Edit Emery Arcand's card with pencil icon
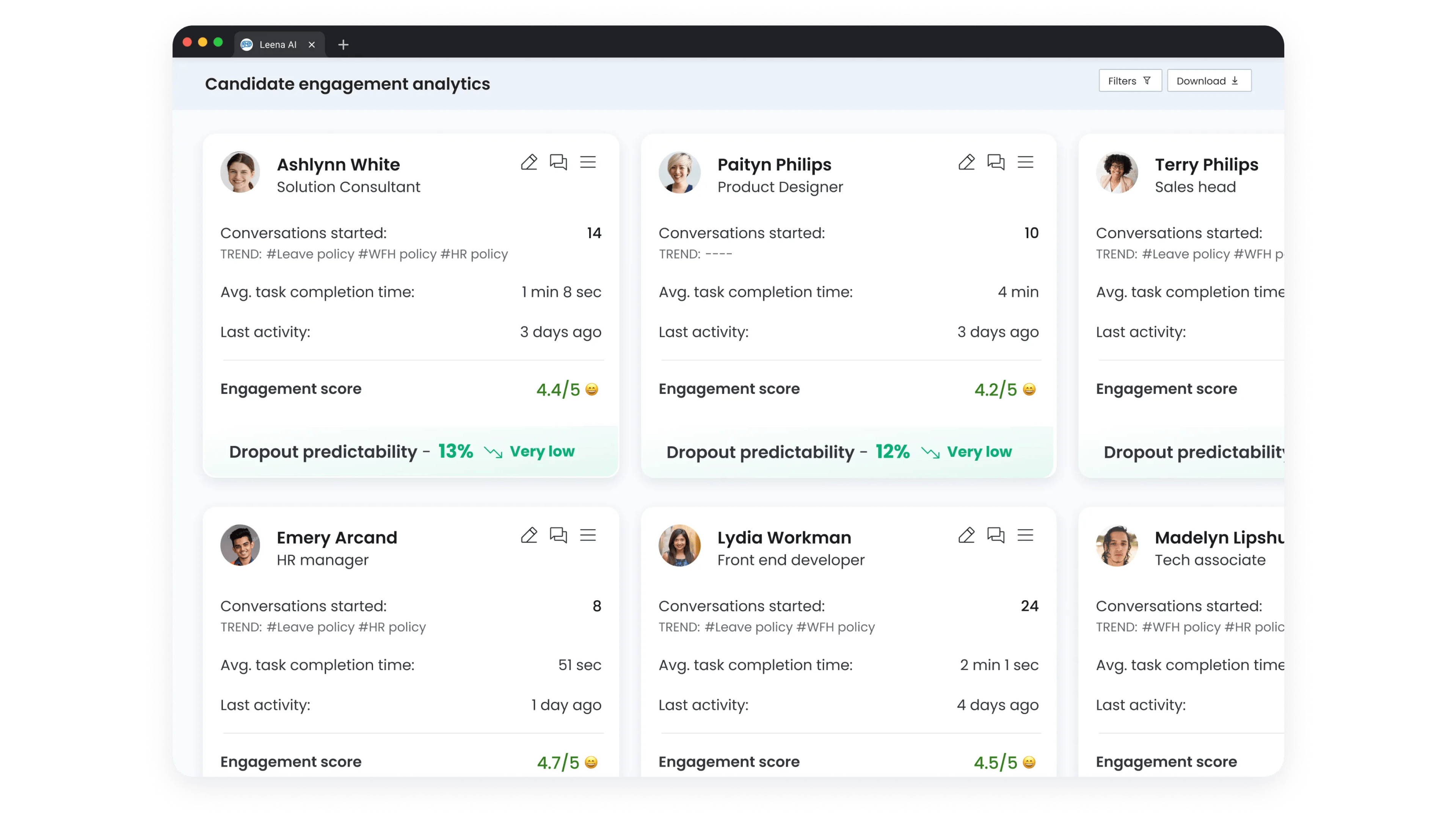The height and width of the screenshot is (819, 1456). [529, 535]
